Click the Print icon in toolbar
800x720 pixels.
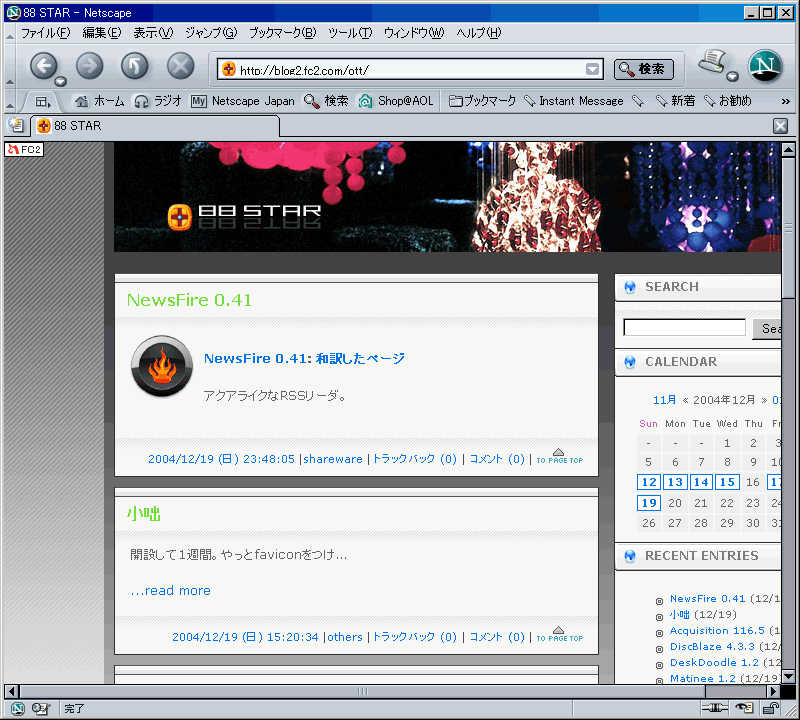point(712,62)
